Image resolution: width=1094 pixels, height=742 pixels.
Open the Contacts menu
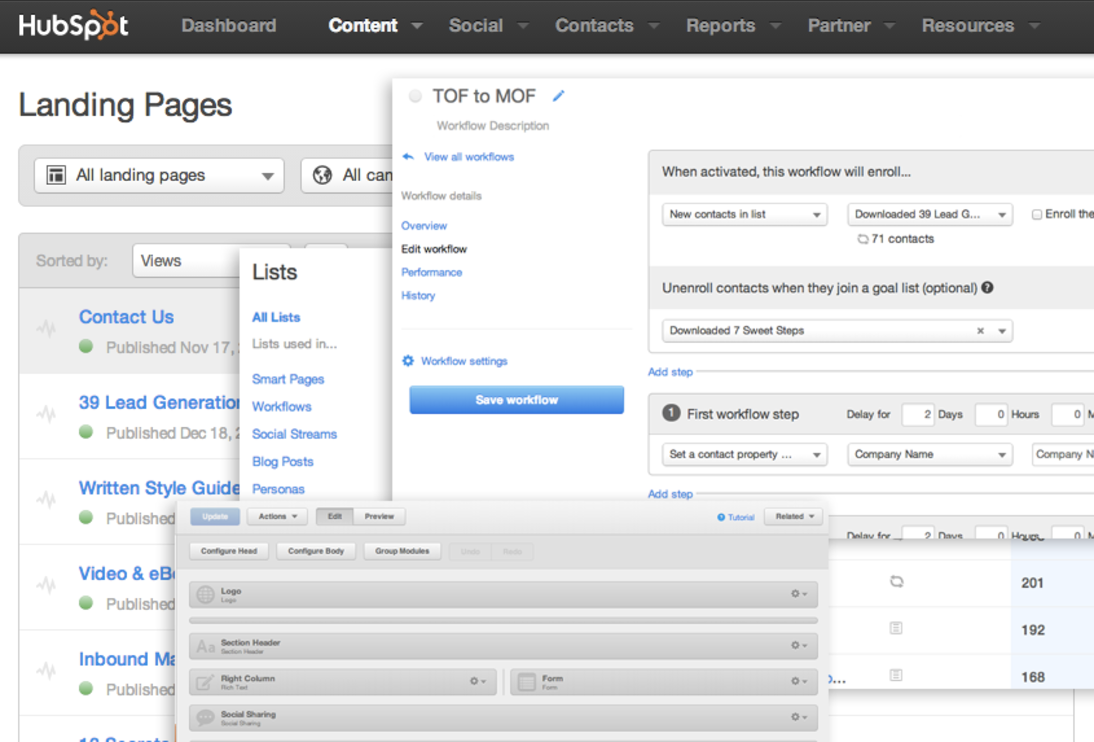(x=606, y=26)
